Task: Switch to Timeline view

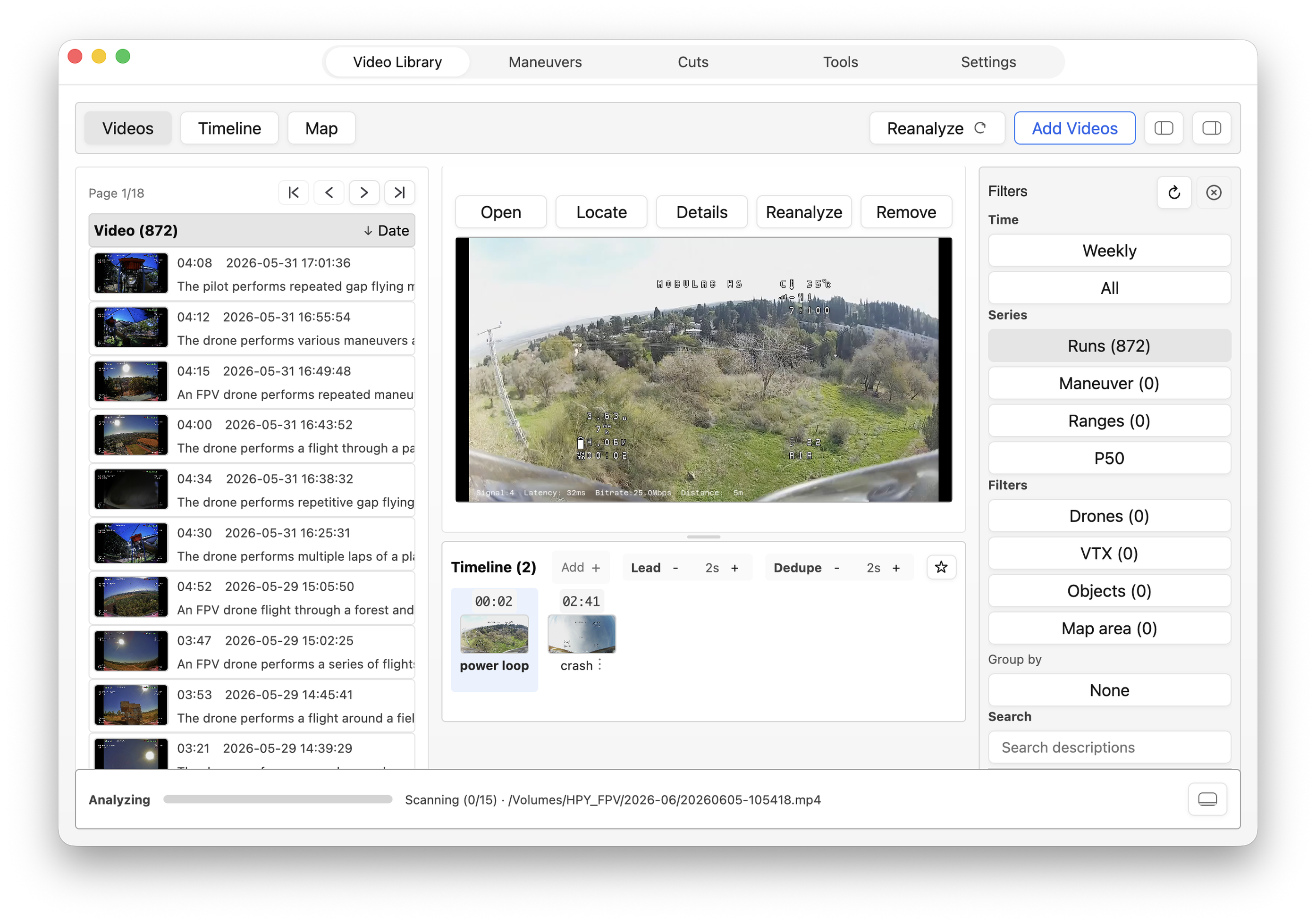Action: (x=229, y=128)
